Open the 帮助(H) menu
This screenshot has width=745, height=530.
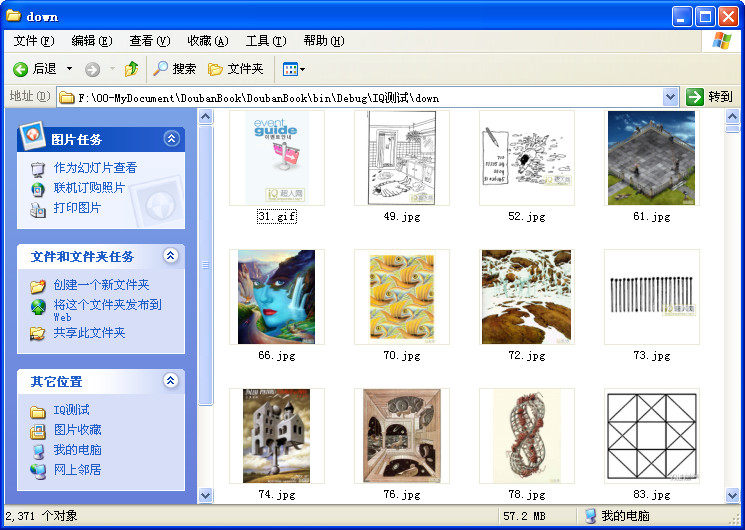pyautogui.click(x=324, y=41)
